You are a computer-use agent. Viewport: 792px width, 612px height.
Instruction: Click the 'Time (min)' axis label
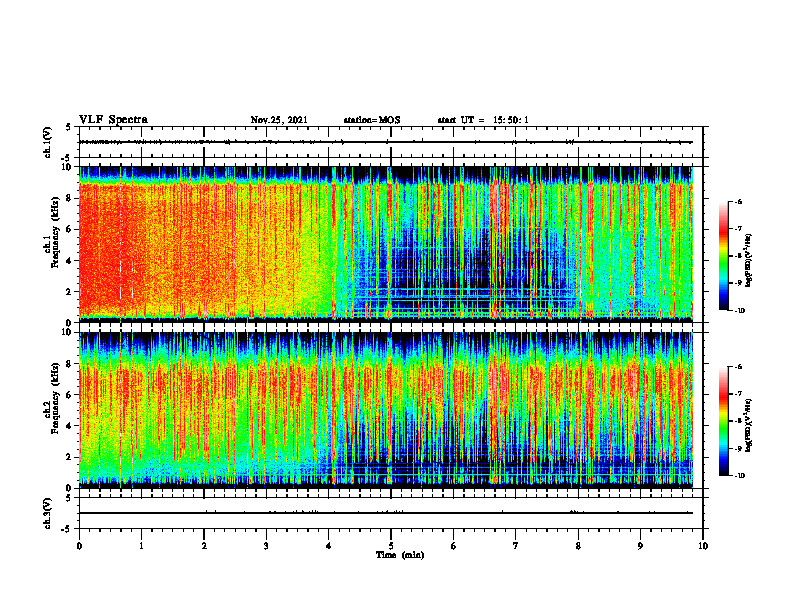(400, 555)
